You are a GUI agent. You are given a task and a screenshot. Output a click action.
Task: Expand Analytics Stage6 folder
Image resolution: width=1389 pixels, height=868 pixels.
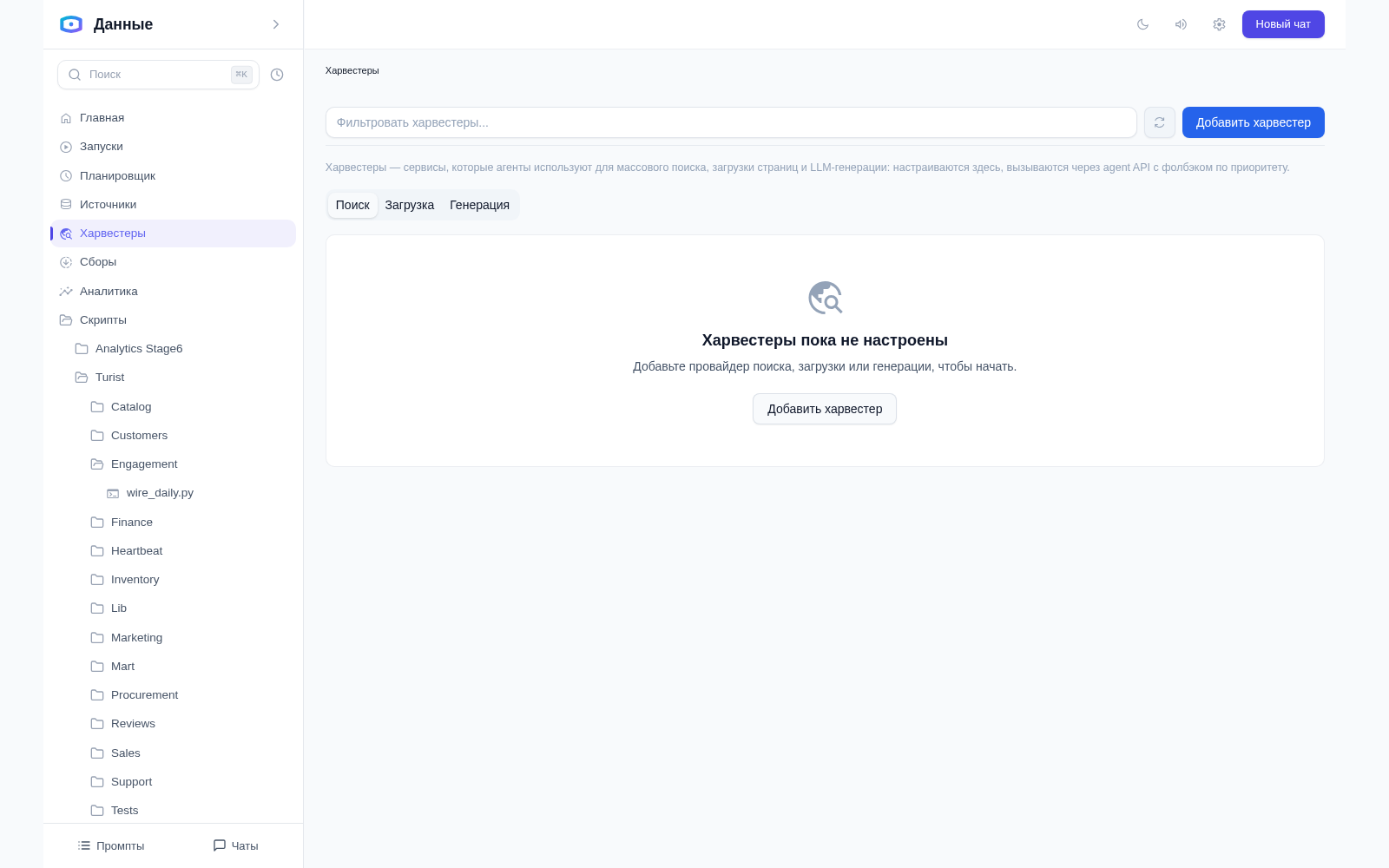(181, 349)
